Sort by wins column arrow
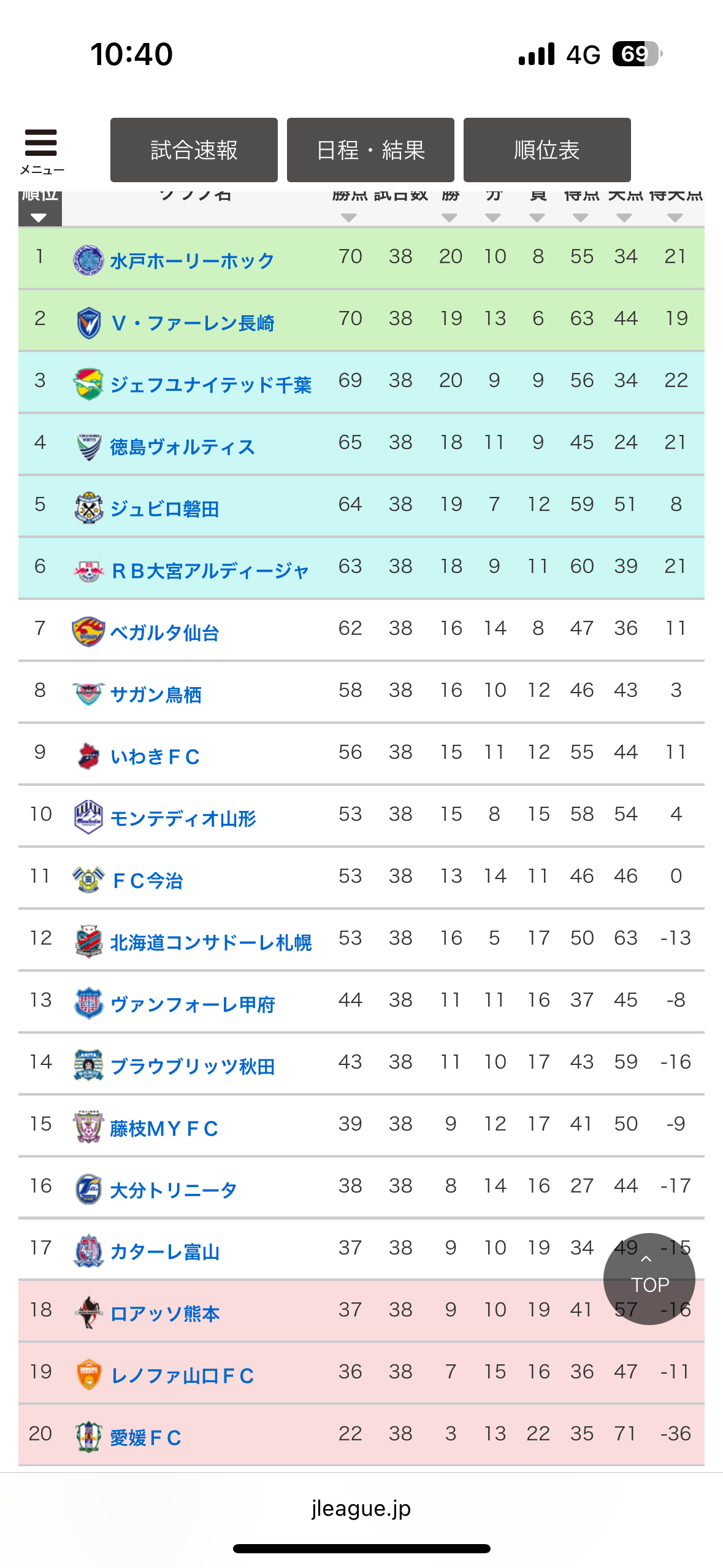Screen dimensions: 723x1568 coord(449,218)
